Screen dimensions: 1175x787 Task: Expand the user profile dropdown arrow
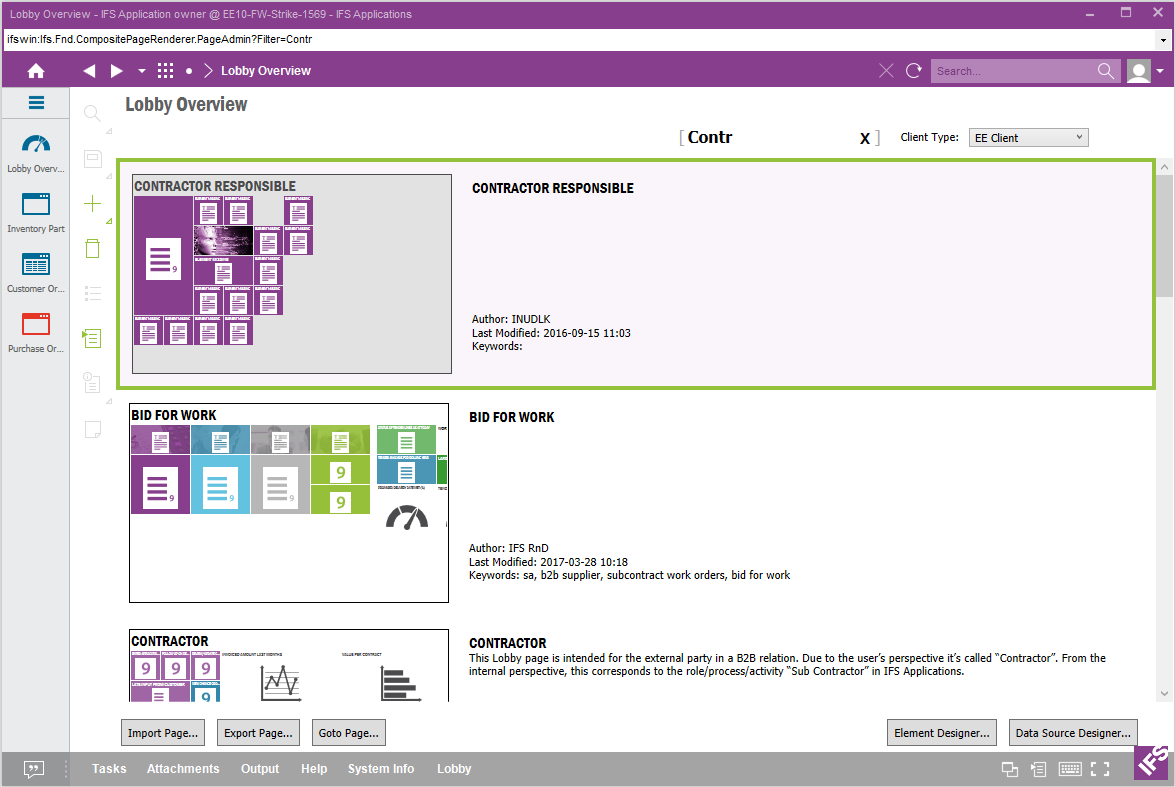coord(1160,71)
